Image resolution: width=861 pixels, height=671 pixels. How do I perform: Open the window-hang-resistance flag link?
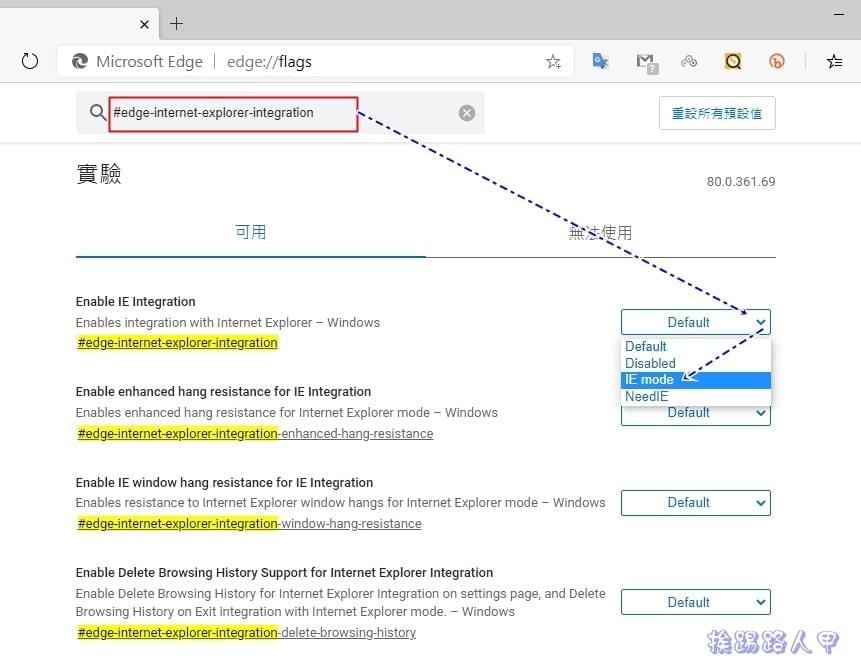point(249,524)
